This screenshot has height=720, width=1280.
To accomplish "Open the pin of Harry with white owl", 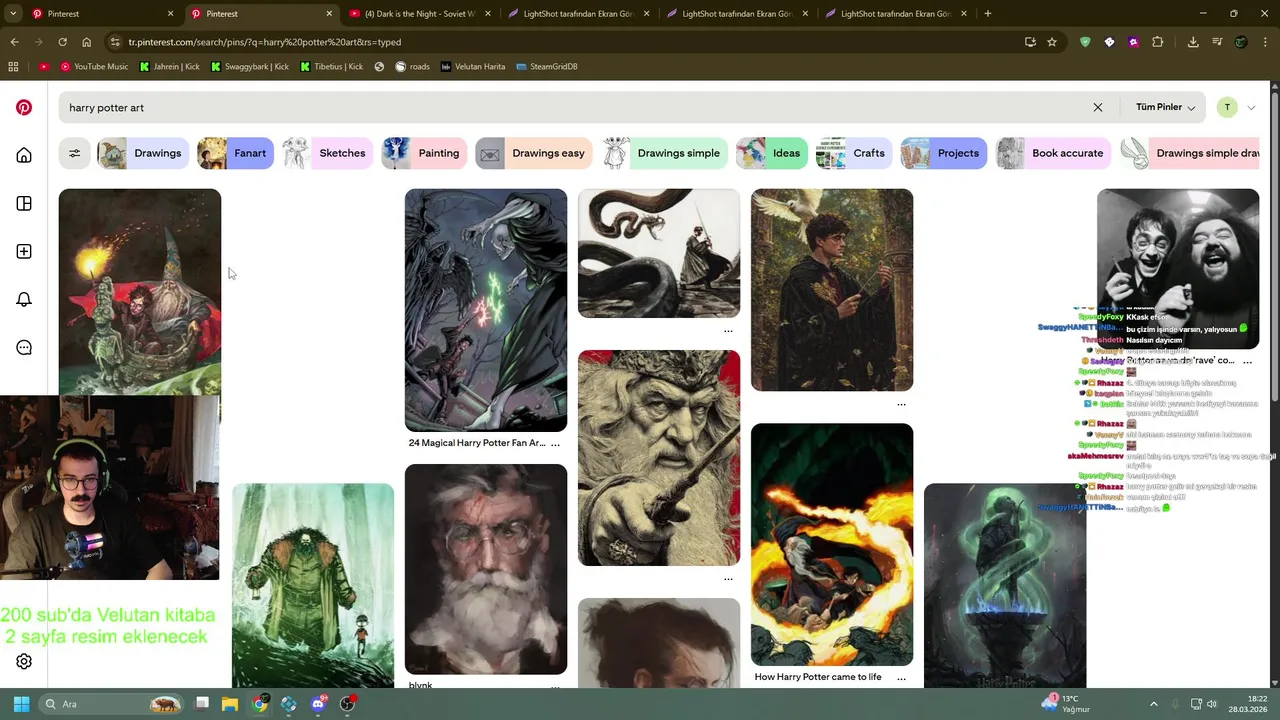I will click(x=832, y=290).
